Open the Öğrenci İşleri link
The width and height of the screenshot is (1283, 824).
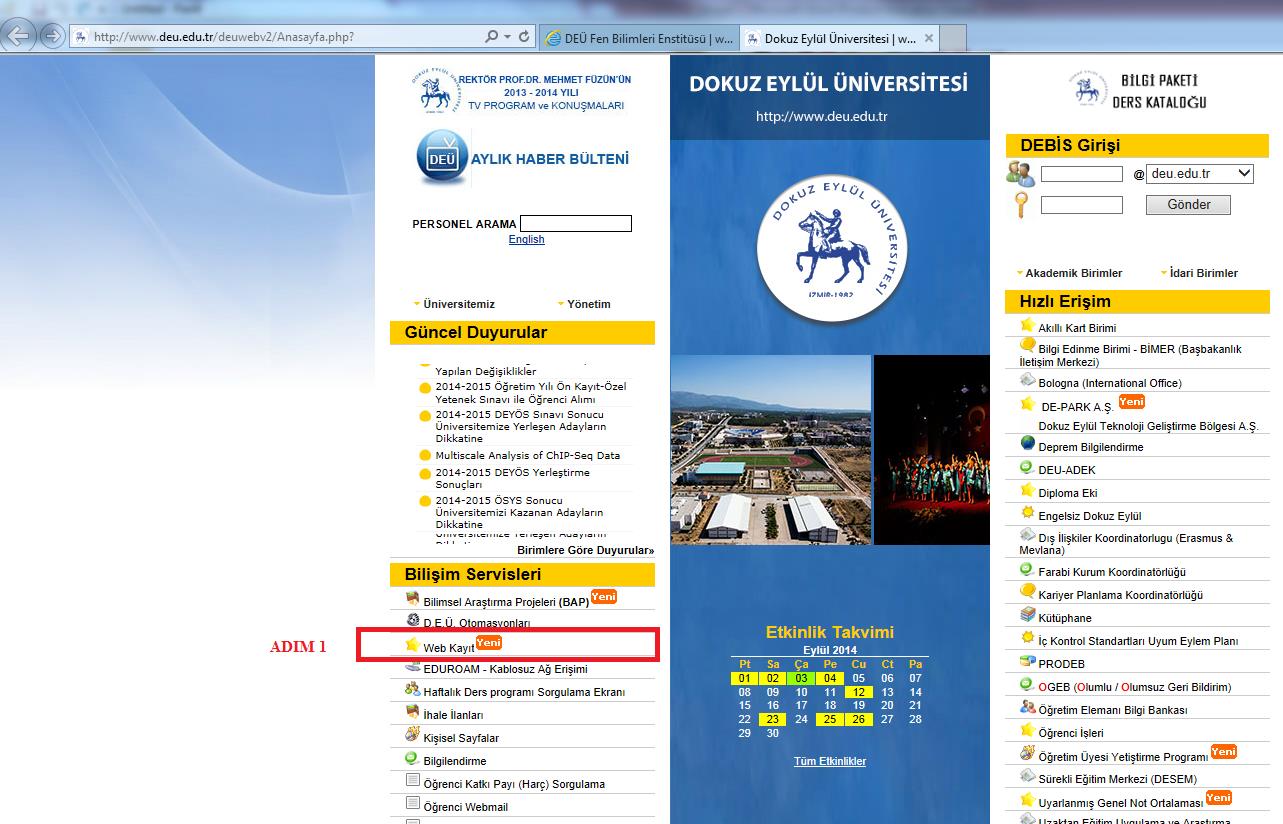click(x=1071, y=734)
